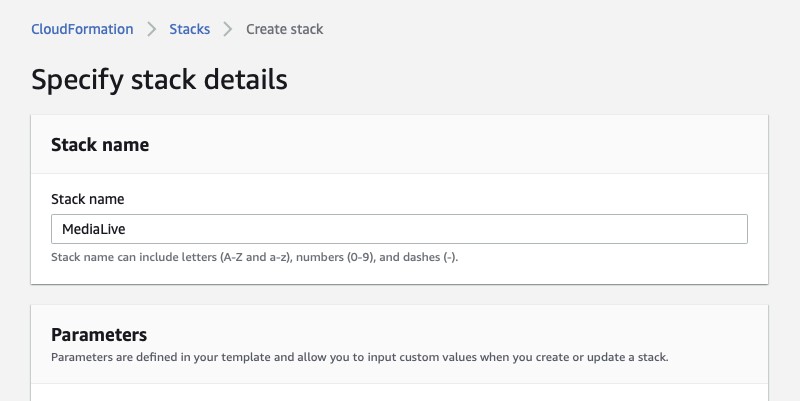Click the Specify stack details page title
The height and width of the screenshot is (401, 800).
point(159,80)
